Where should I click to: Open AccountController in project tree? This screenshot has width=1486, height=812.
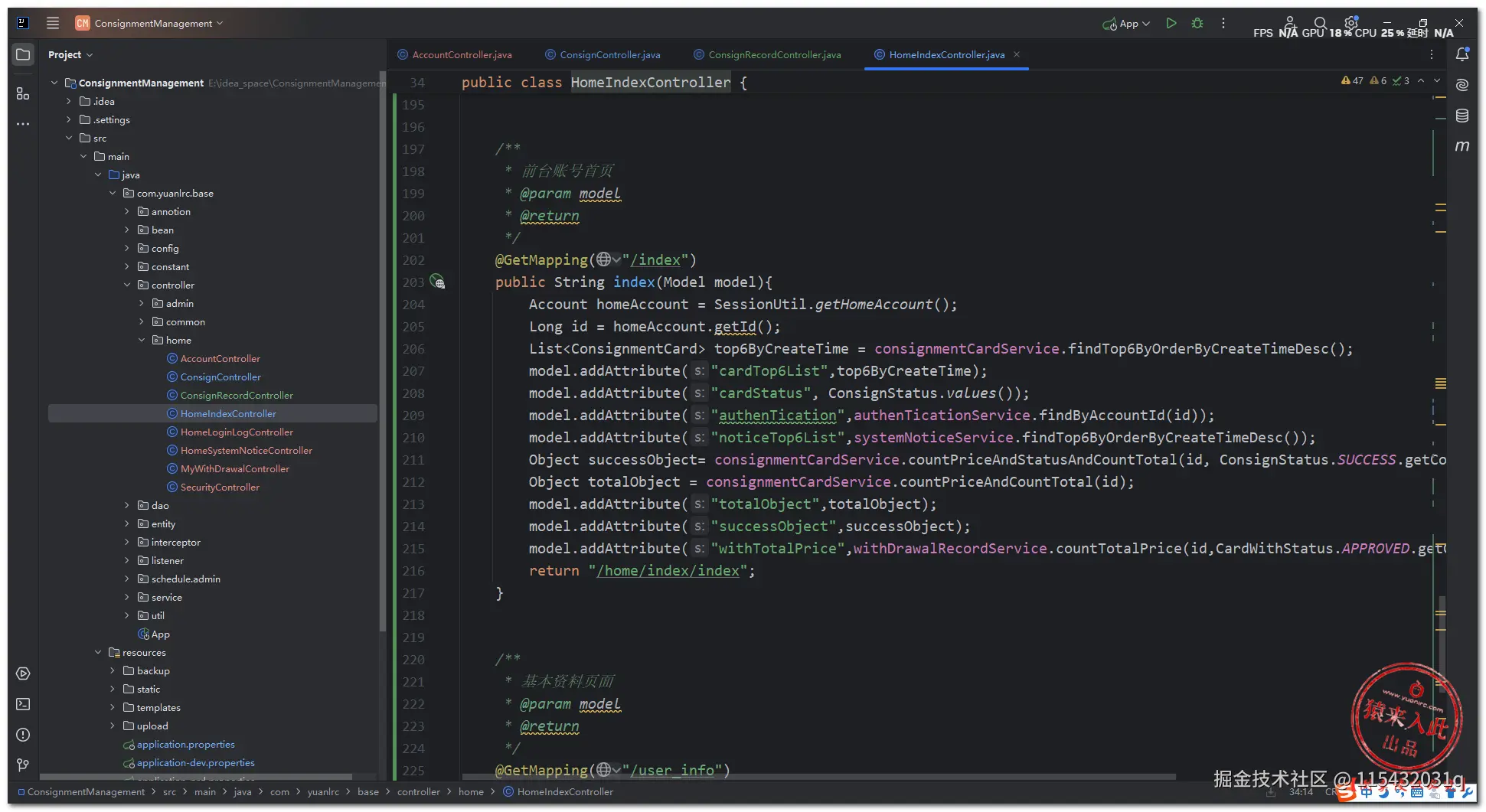tap(220, 358)
